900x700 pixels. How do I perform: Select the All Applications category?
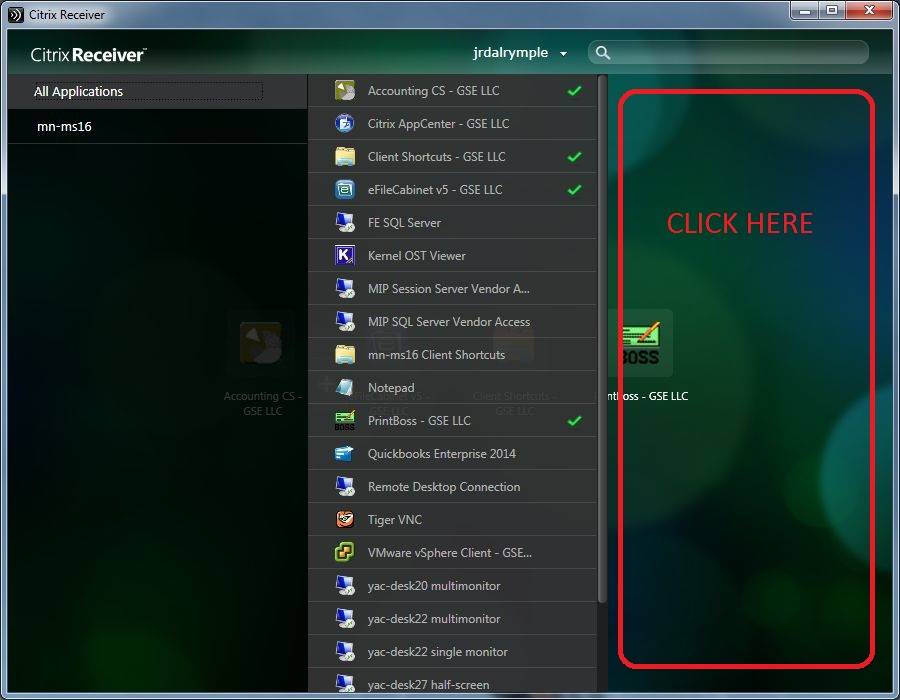point(78,91)
